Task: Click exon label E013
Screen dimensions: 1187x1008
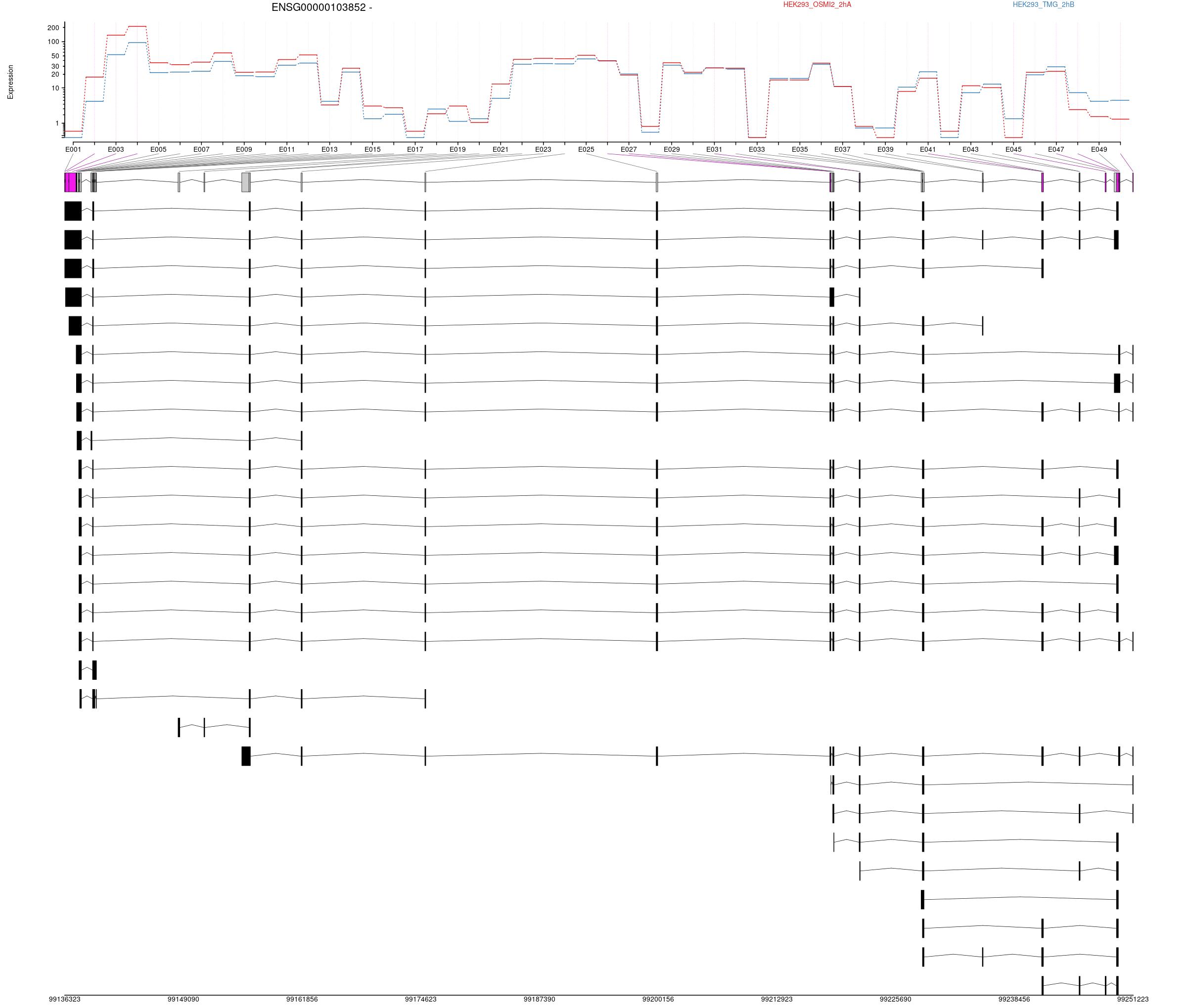Action: click(329, 150)
